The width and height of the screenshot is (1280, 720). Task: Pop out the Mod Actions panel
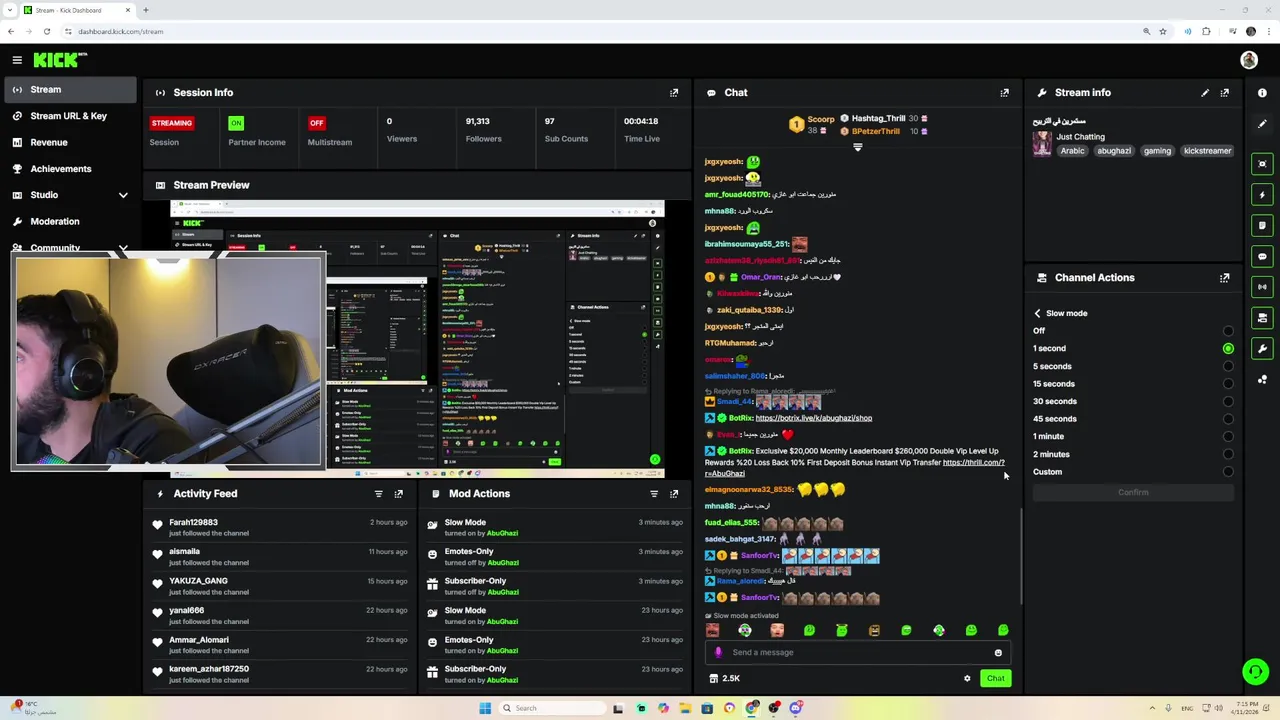(674, 494)
